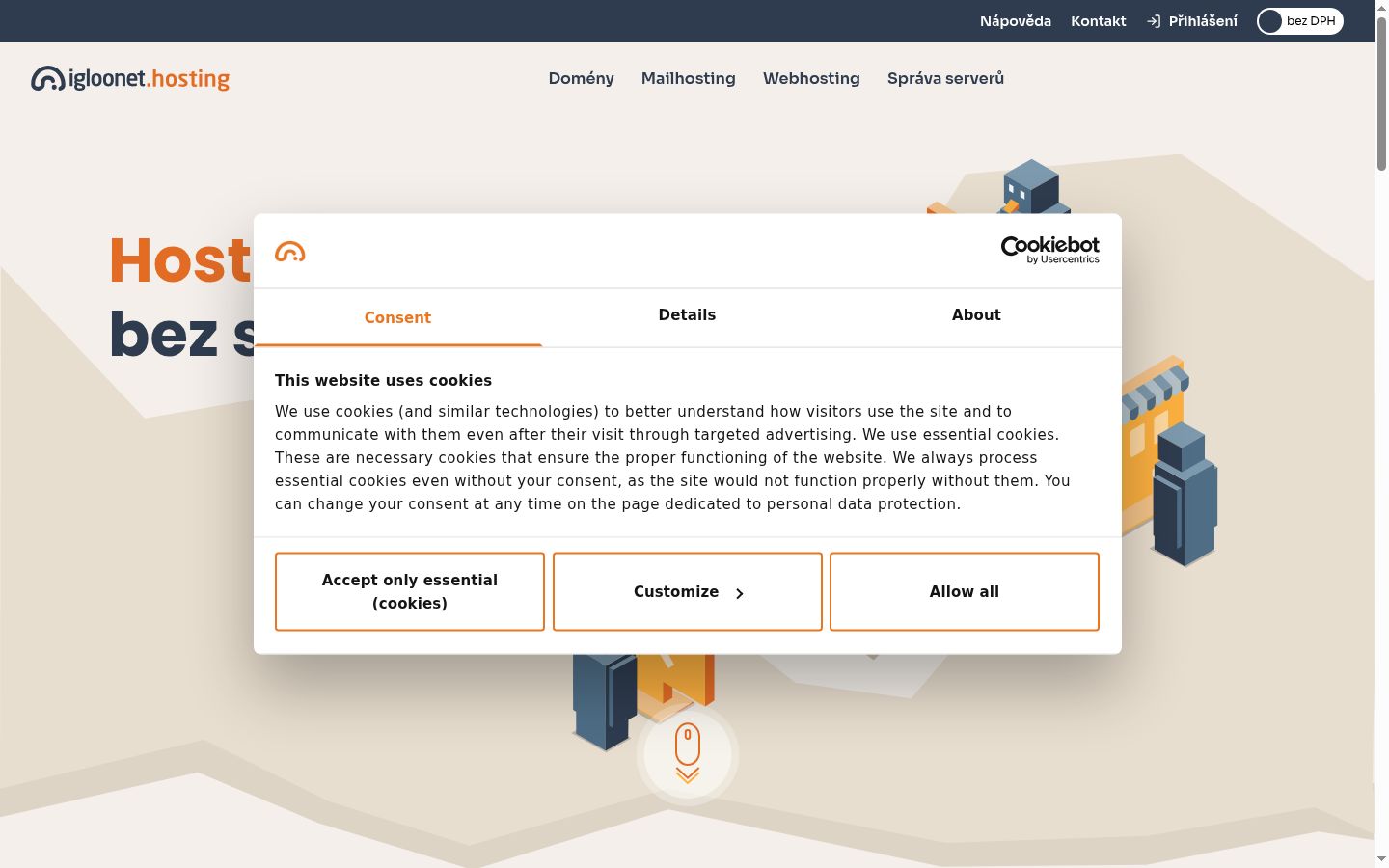1389x868 pixels.
Task: Accept only essential cookies
Action: pos(410,591)
